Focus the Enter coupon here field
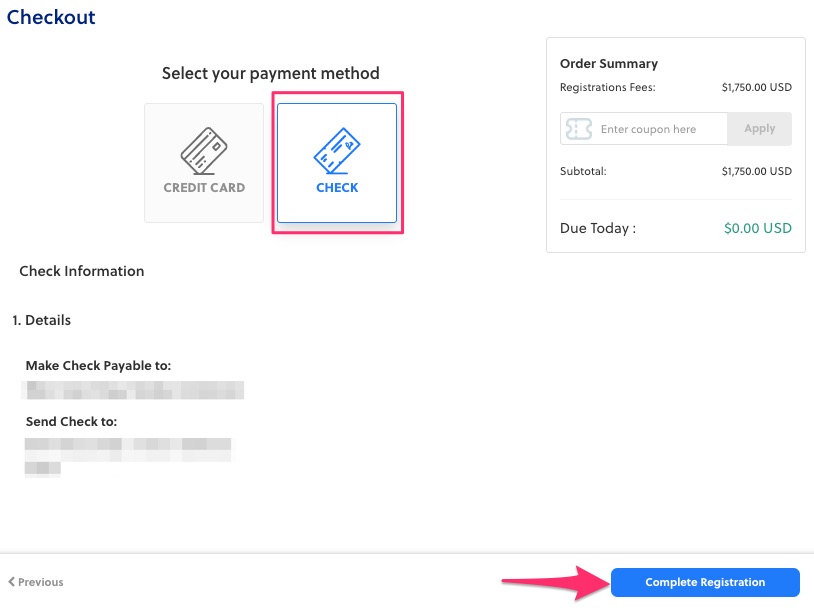Screen dimensions: 814x608 click(x=660, y=129)
